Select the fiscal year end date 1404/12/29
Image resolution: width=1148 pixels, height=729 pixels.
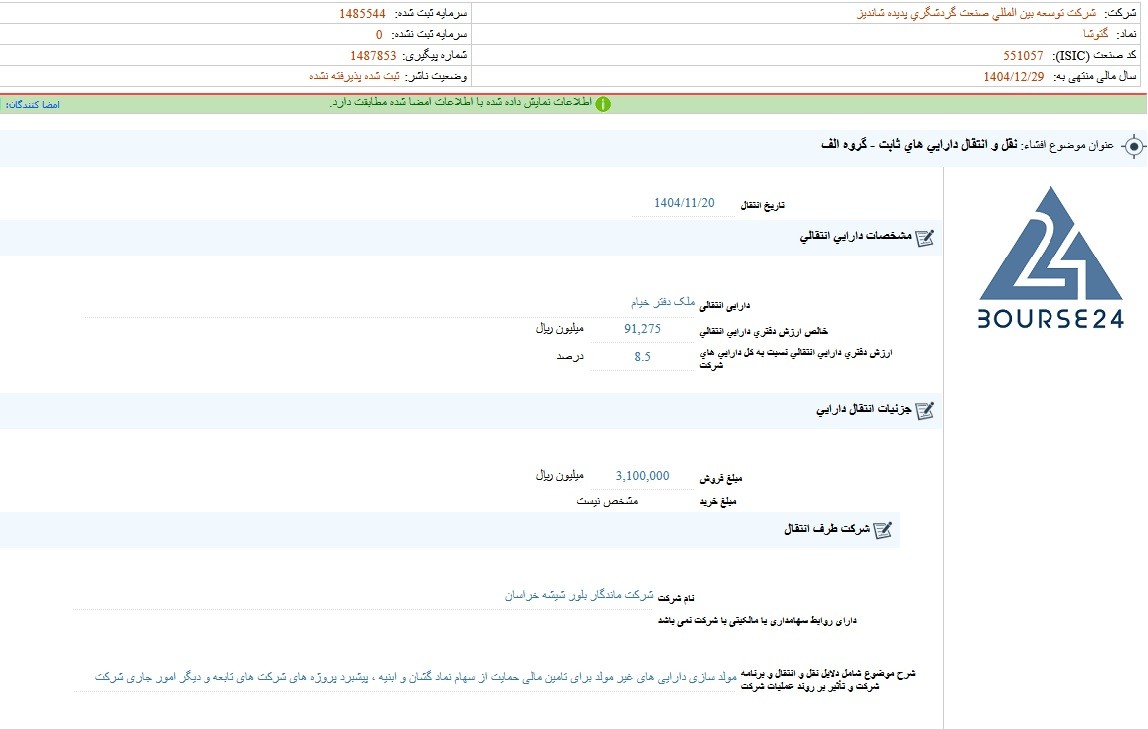point(1014,76)
